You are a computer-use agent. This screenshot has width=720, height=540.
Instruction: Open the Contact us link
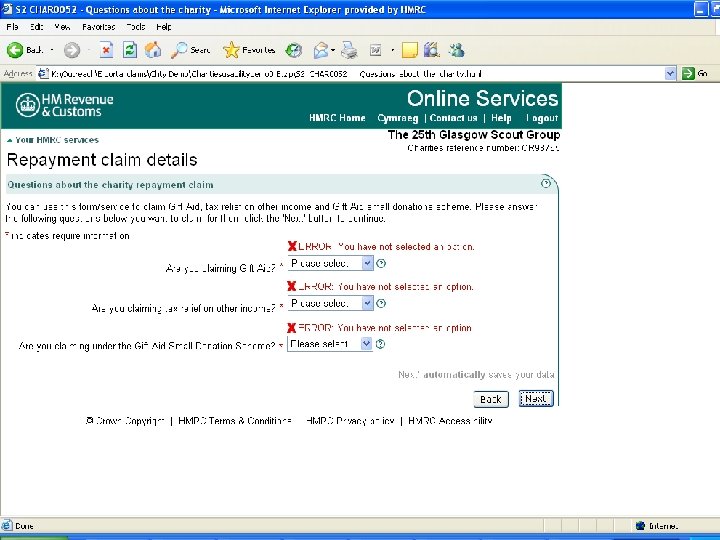(453, 118)
